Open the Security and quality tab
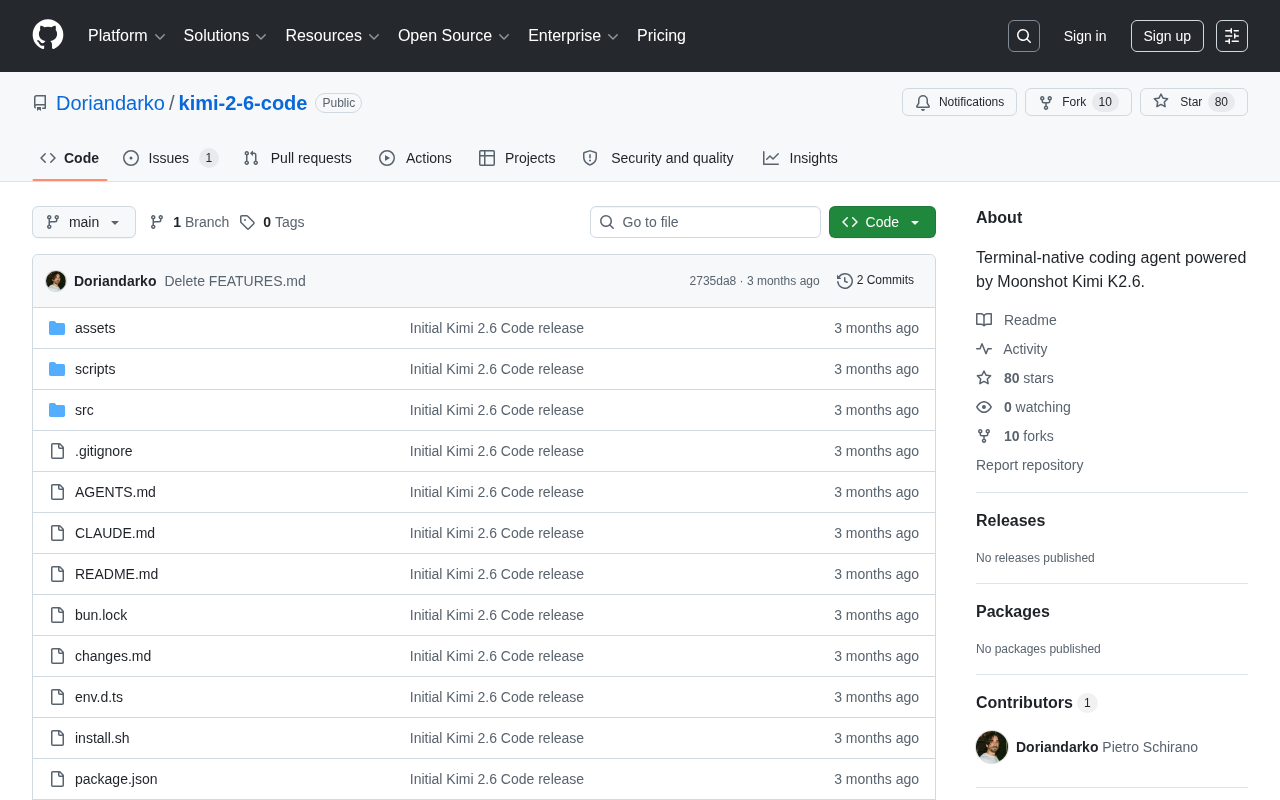The width and height of the screenshot is (1280, 800). (658, 158)
